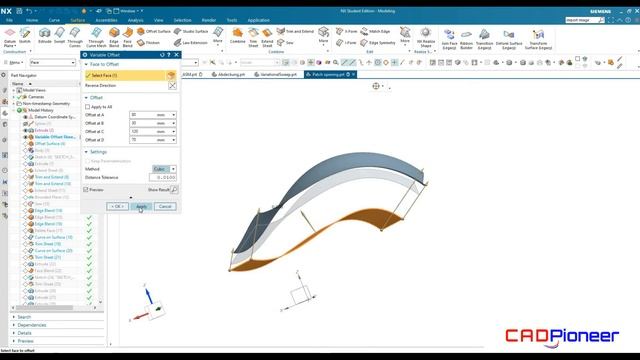This screenshot has width=640, height=360.
Task: Select the Edge Blend tool
Action: [114, 37]
